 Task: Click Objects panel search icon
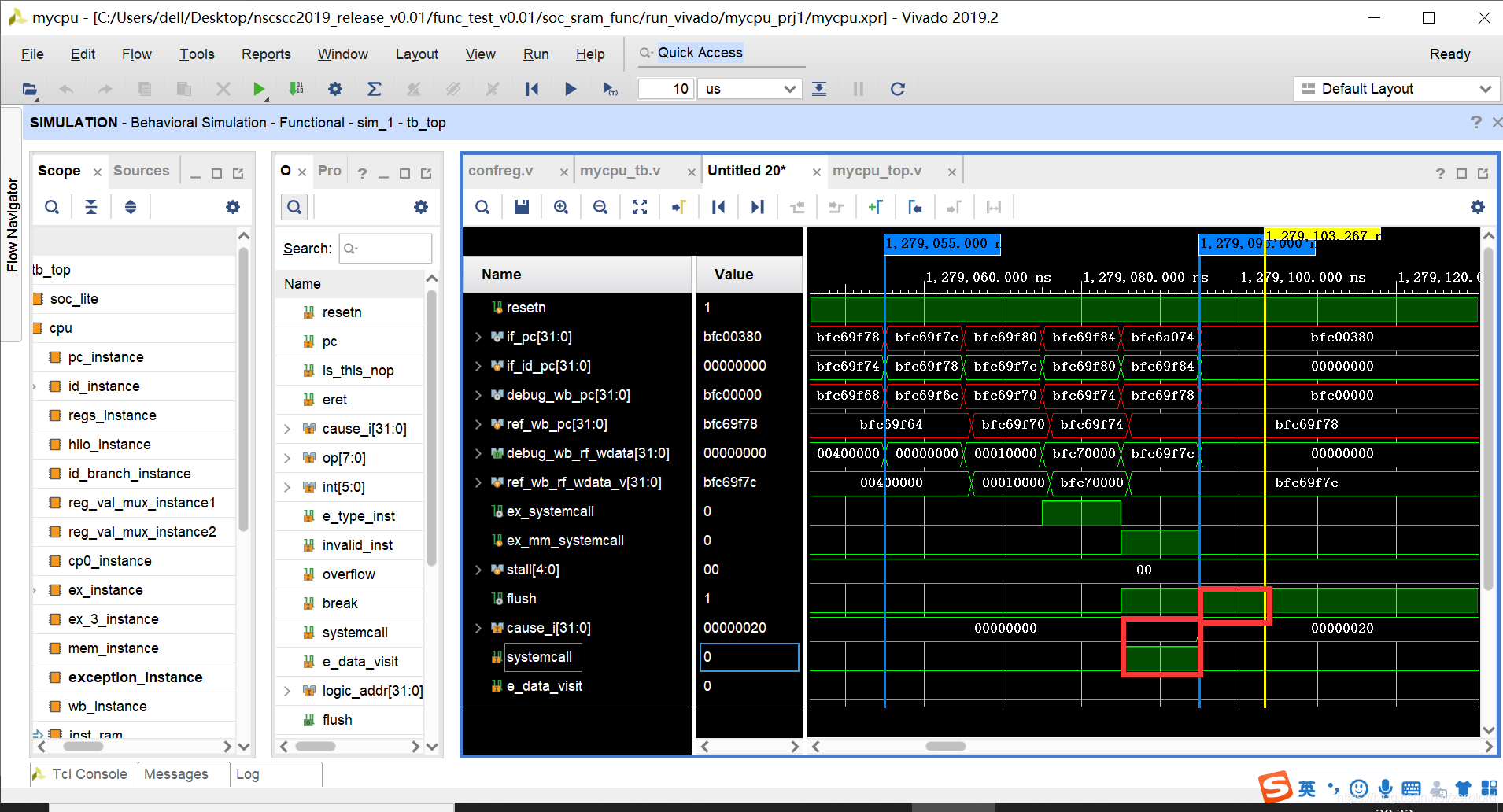click(294, 207)
